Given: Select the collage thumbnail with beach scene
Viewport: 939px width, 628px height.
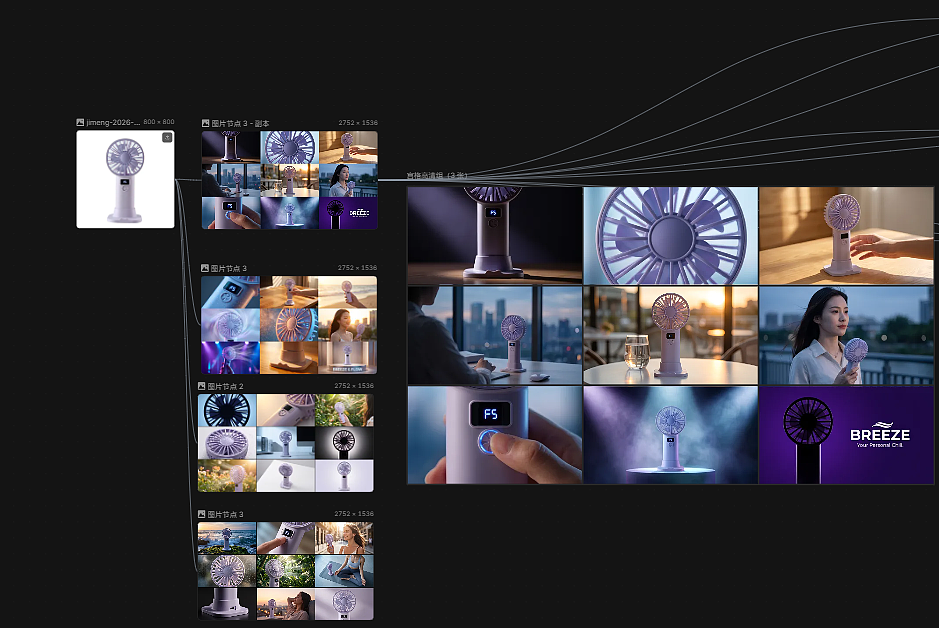Looking at the screenshot, I should (x=289, y=325).
